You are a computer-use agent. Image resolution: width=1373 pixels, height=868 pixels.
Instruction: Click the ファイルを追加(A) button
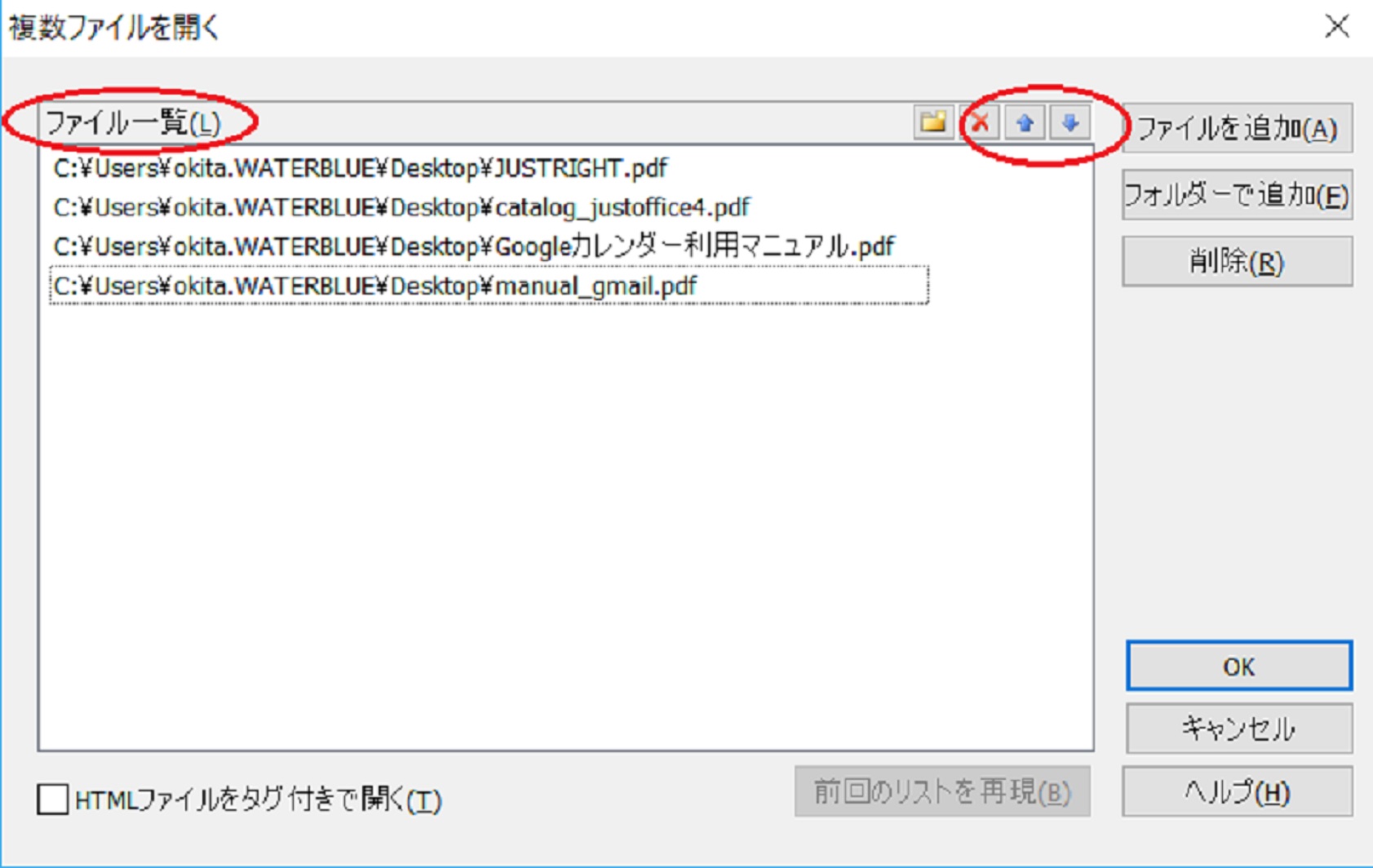[x=1237, y=128]
